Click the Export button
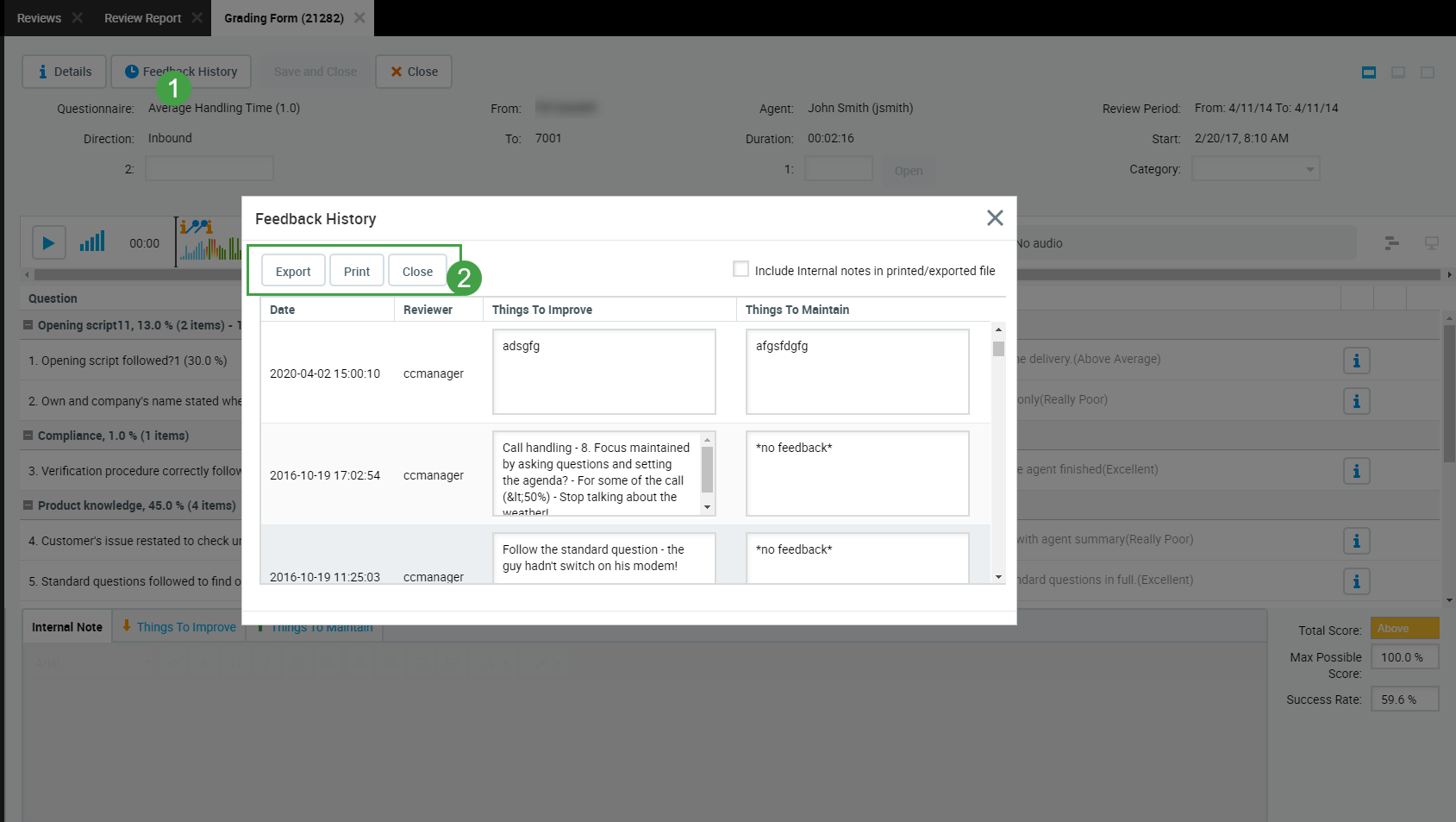The height and width of the screenshot is (822, 1456). click(x=293, y=271)
